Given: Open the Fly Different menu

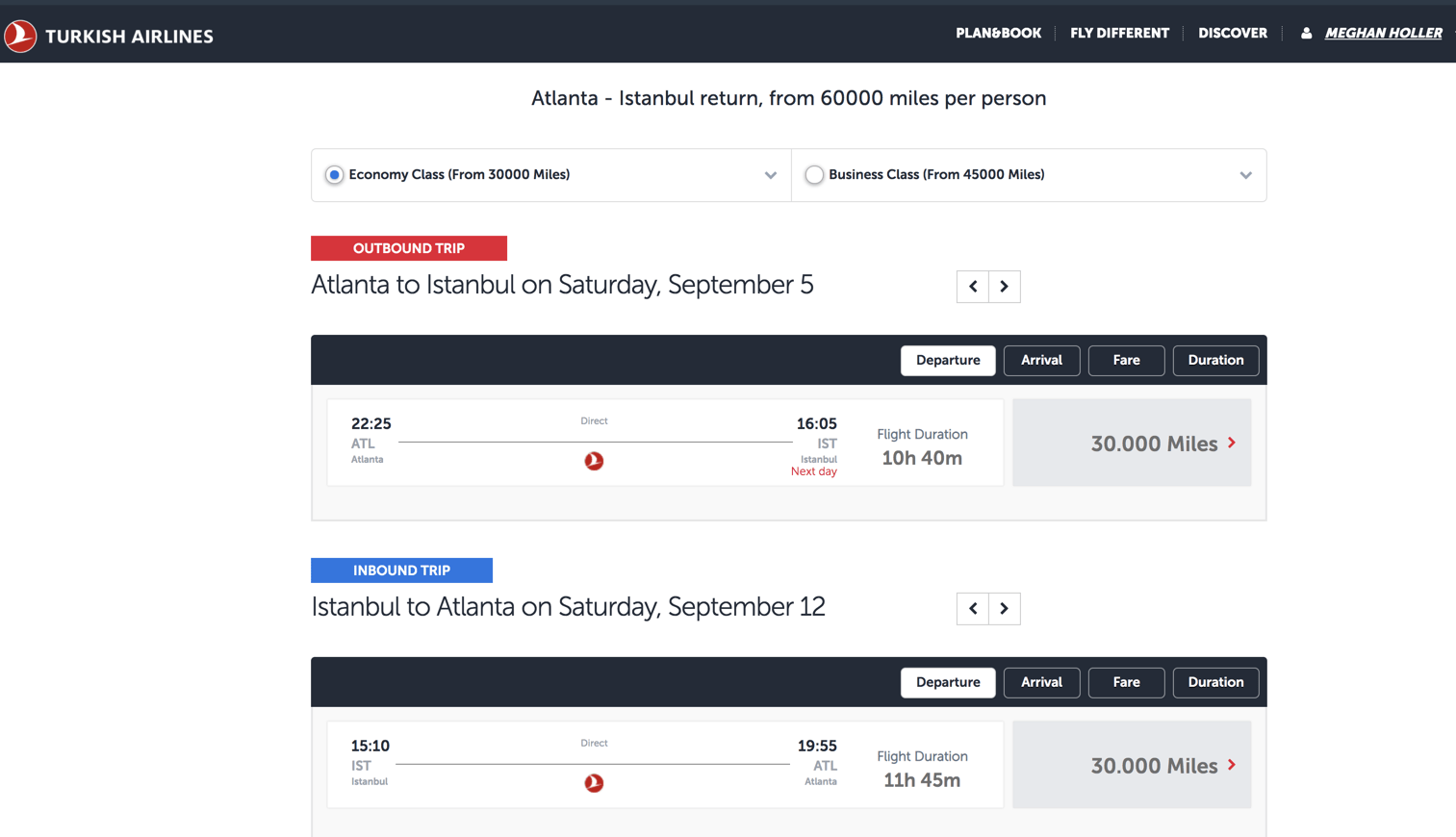Looking at the screenshot, I should click(x=1119, y=34).
